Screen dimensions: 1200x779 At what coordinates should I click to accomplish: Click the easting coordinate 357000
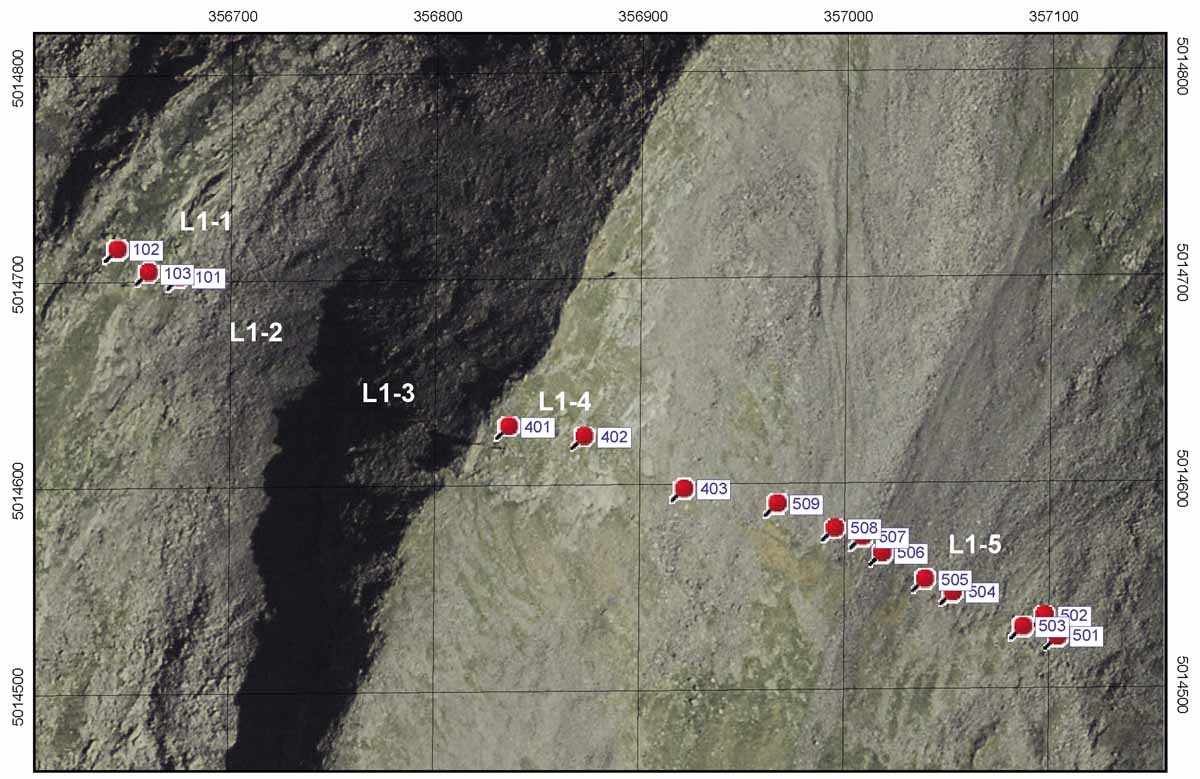[849, 15]
